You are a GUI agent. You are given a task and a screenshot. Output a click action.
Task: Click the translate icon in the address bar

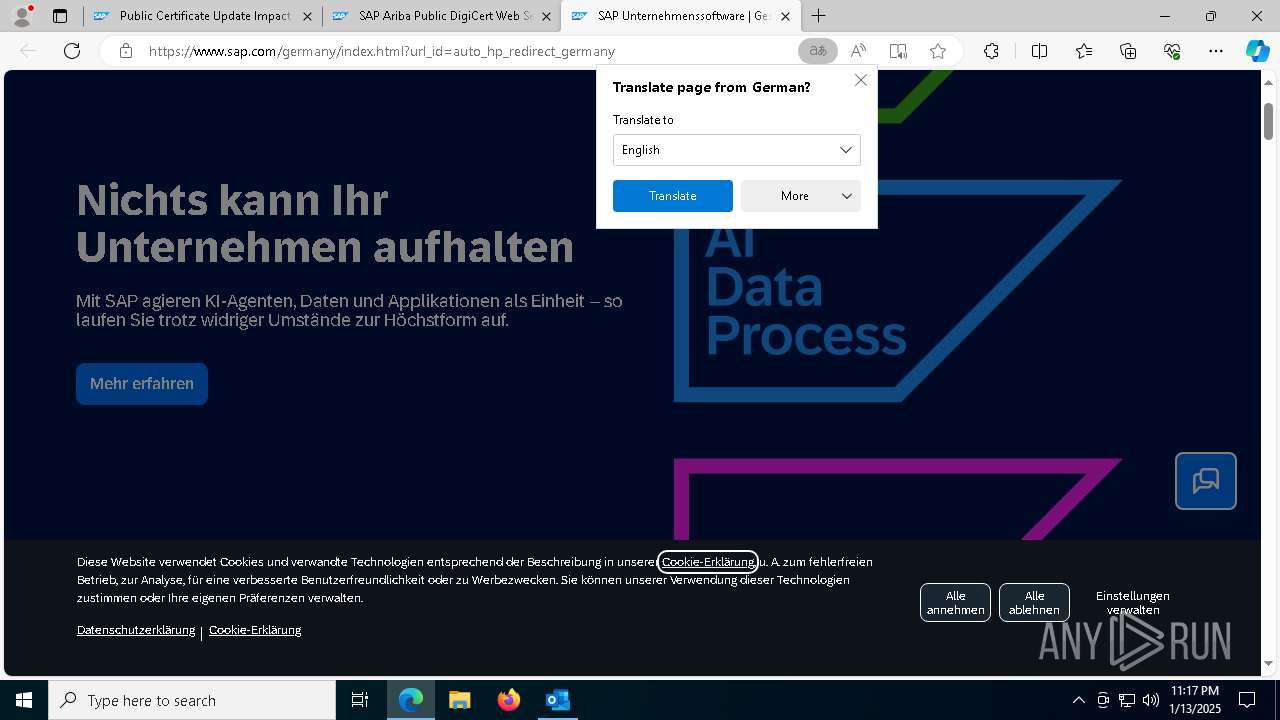pyautogui.click(x=818, y=51)
